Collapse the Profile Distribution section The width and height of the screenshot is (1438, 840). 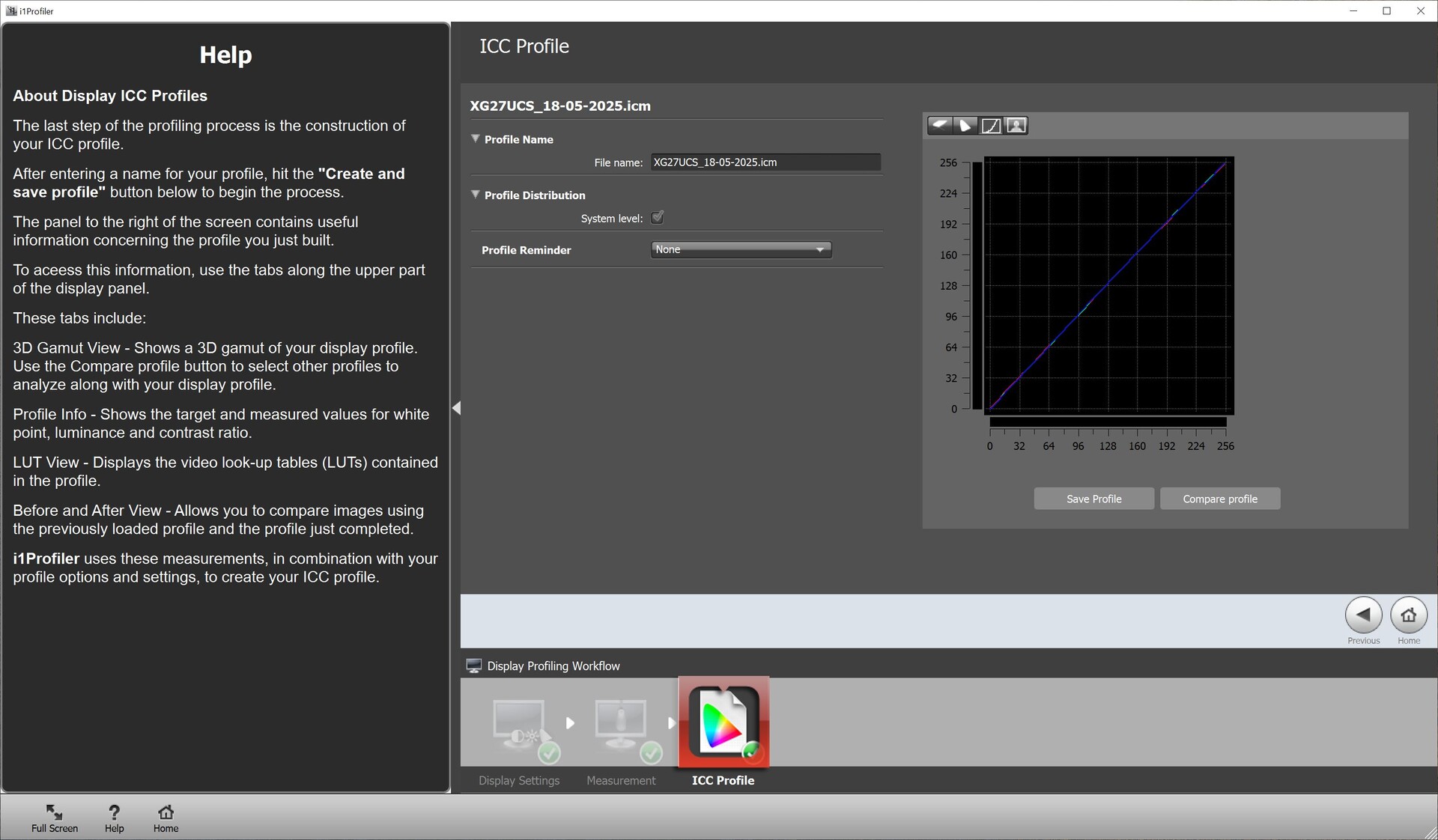pyautogui.click(x=475, y=194)
